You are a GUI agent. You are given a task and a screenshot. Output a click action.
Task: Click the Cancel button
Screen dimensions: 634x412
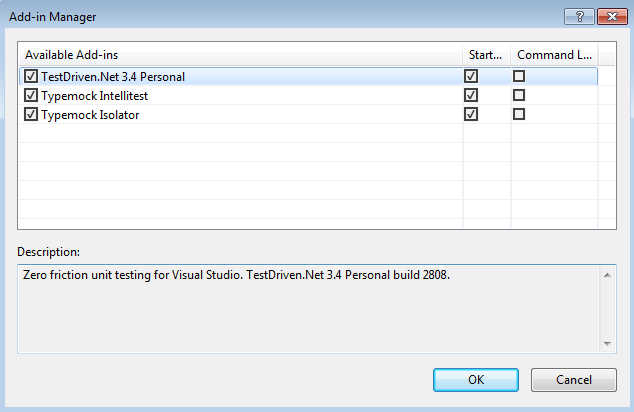click(573, 380)
